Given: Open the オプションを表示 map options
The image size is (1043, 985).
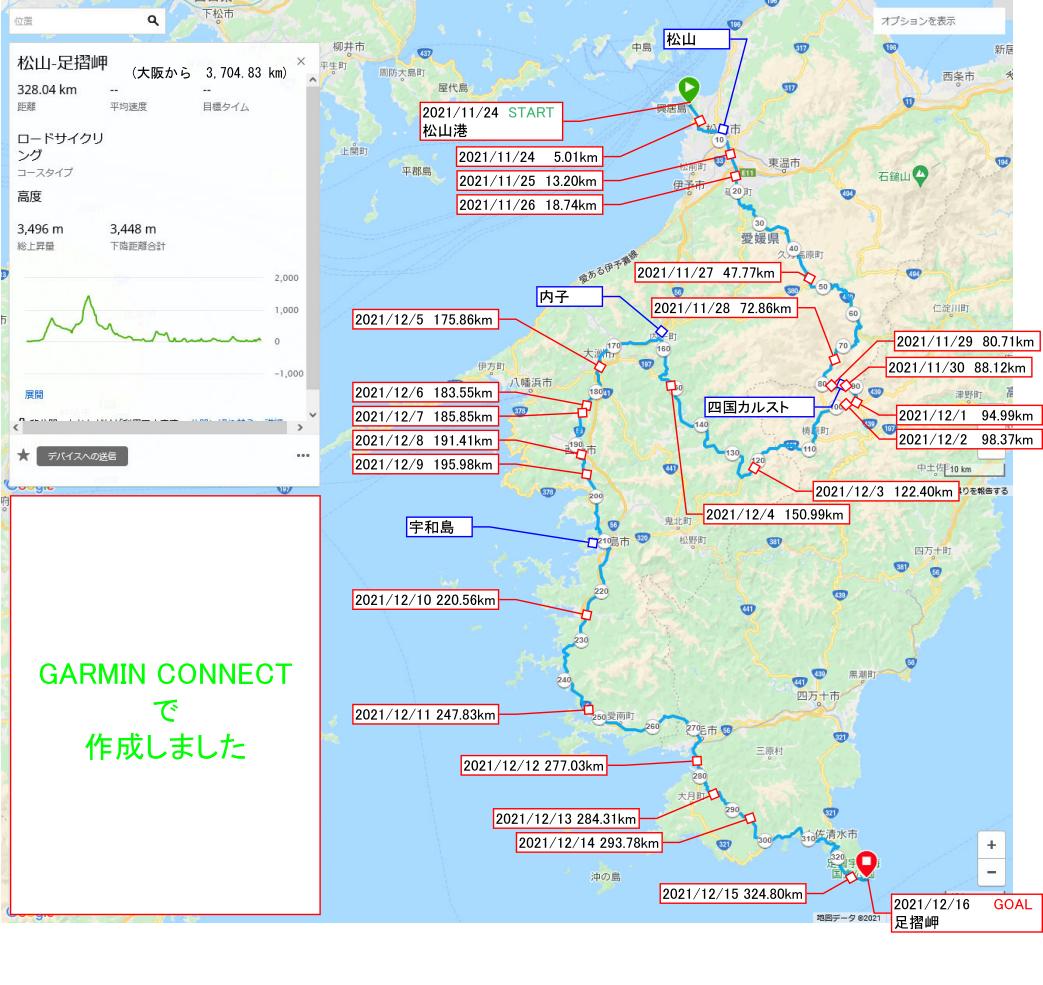Looking at the screenshot, I should (x=939, y=21).
